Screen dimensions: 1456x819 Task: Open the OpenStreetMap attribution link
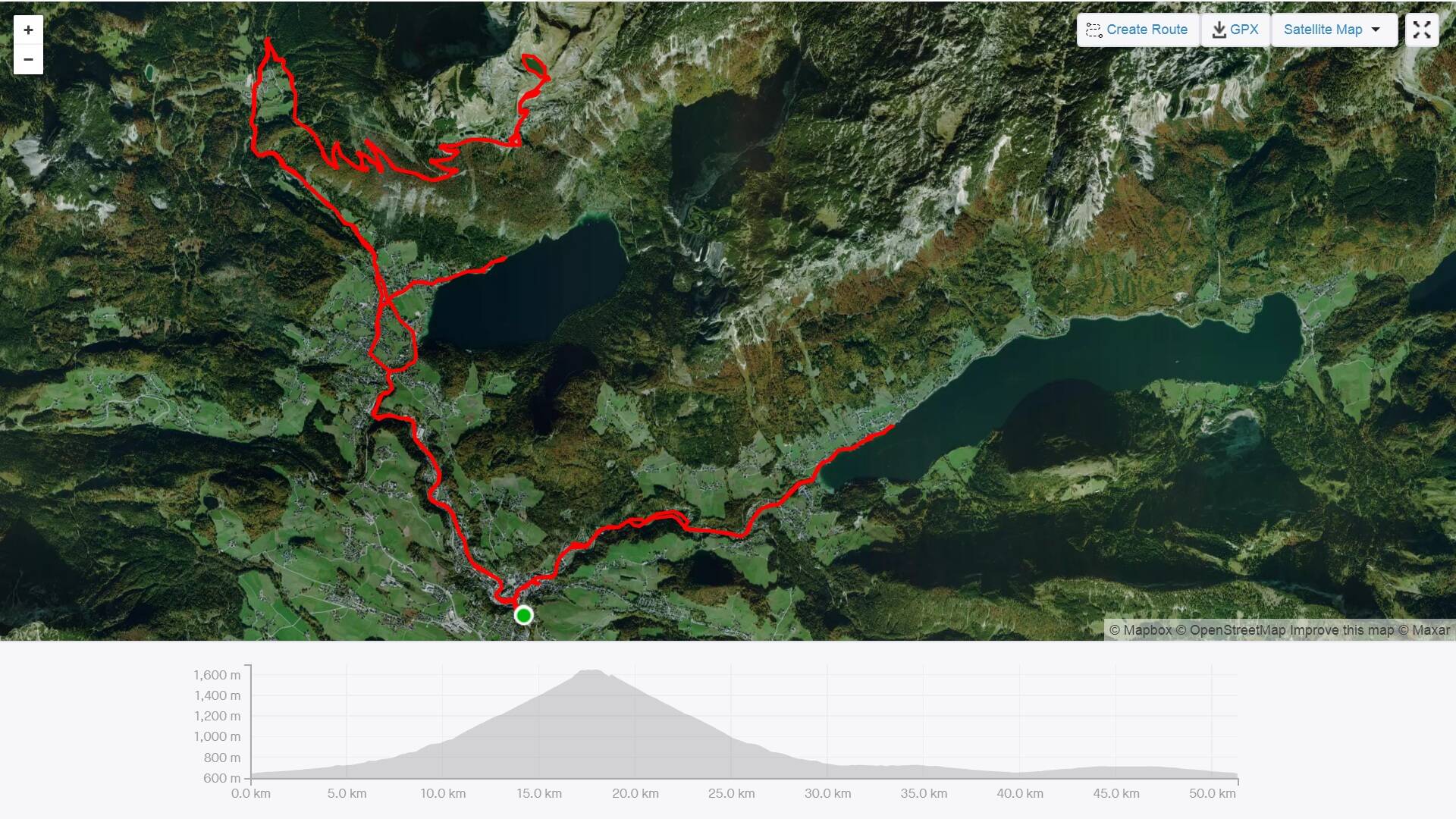[1231, 630]
